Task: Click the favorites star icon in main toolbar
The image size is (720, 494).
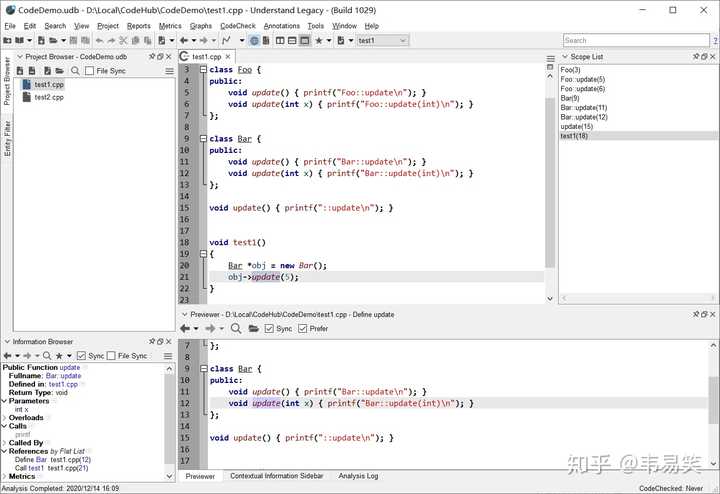Action: point(319,40)
